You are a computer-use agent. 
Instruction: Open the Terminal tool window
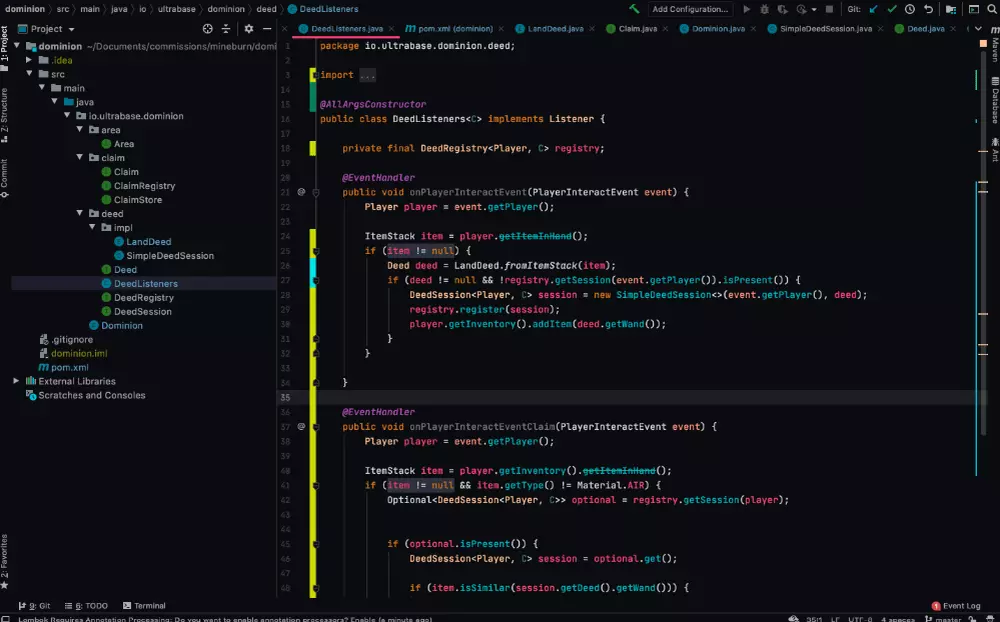tap(144, 606)
